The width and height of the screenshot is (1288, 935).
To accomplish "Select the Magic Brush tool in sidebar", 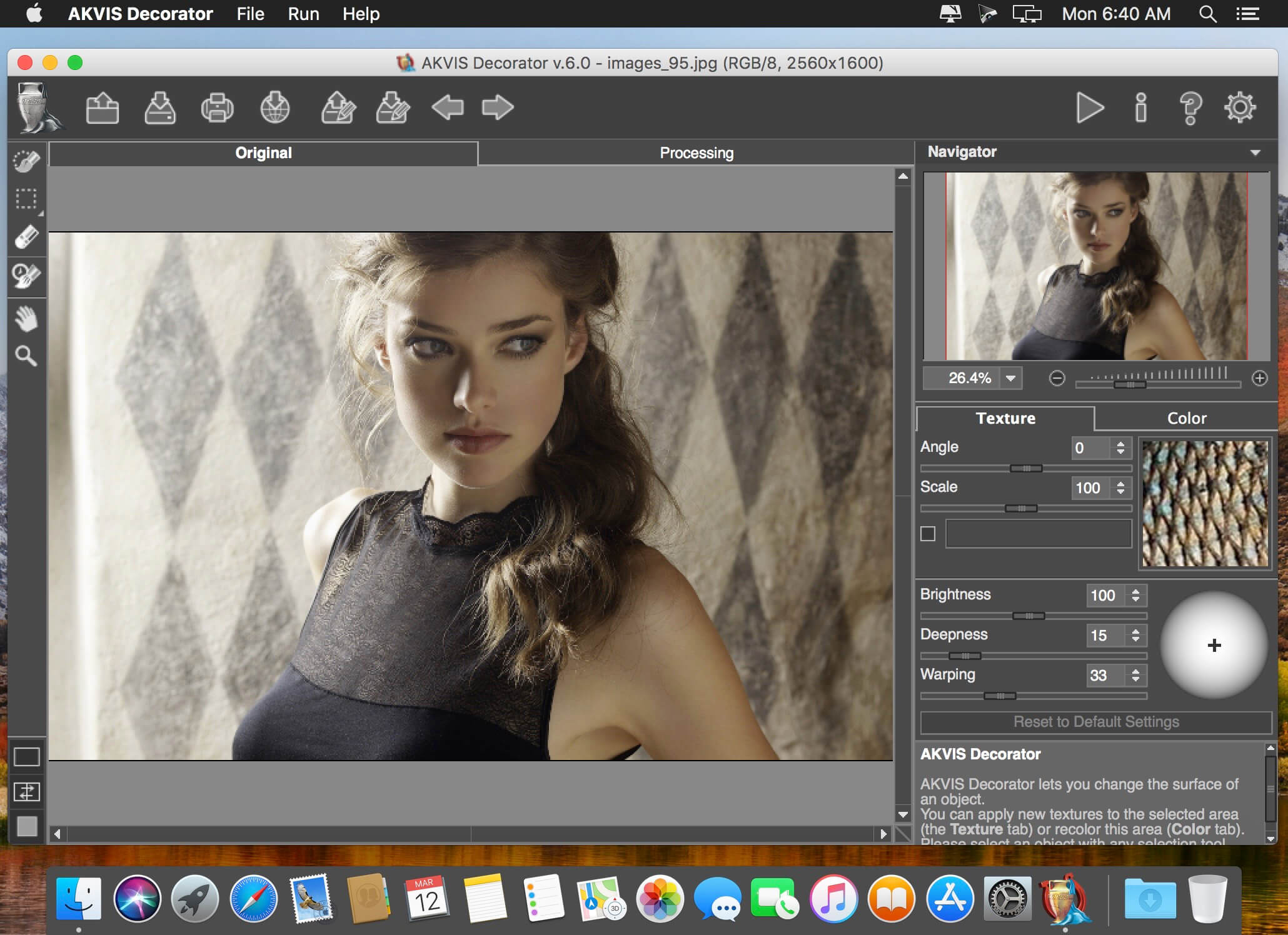I will click(x=26, y=276).
